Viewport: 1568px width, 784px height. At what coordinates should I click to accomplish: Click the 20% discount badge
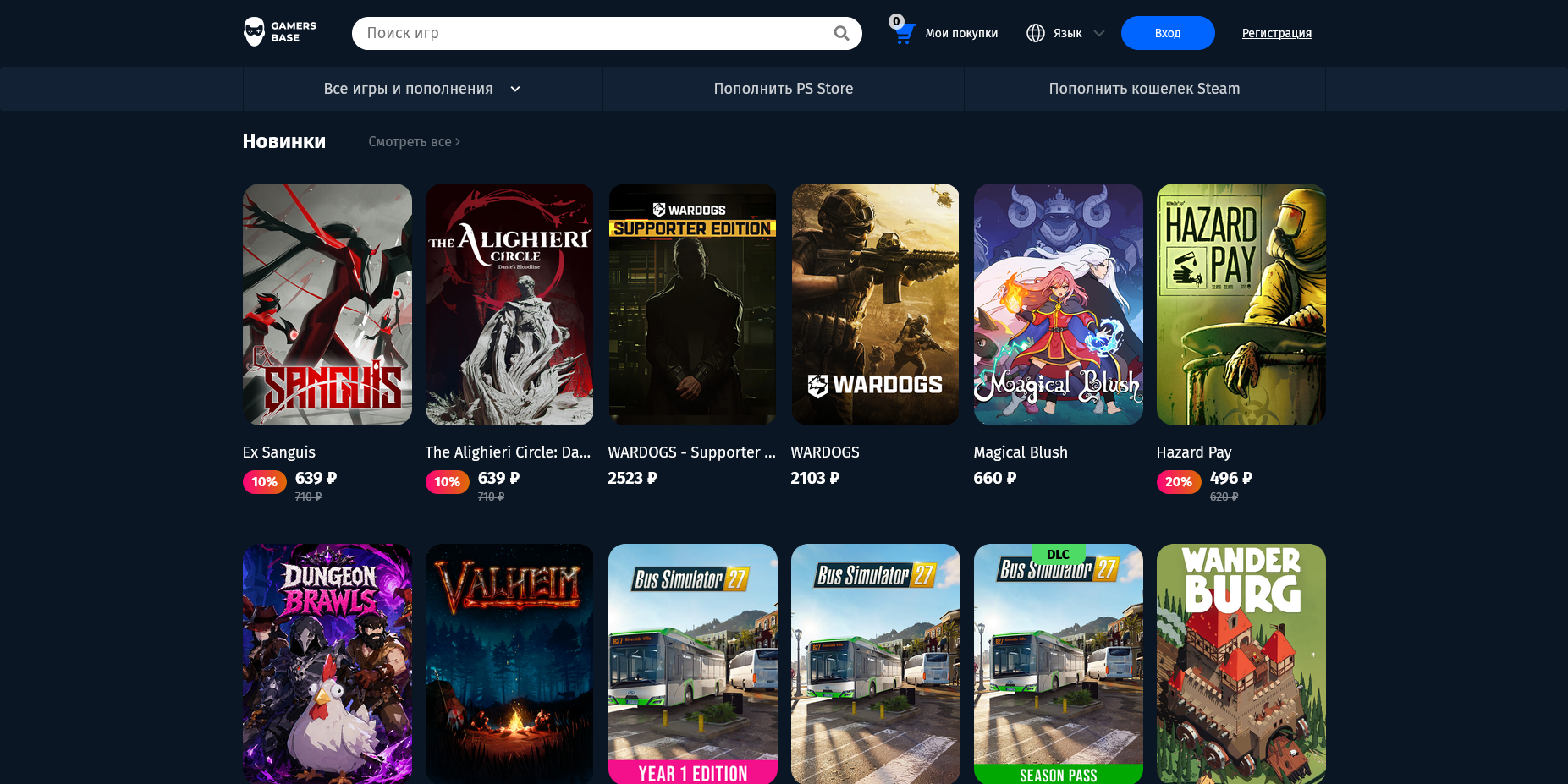click(x=1179, y=482)
